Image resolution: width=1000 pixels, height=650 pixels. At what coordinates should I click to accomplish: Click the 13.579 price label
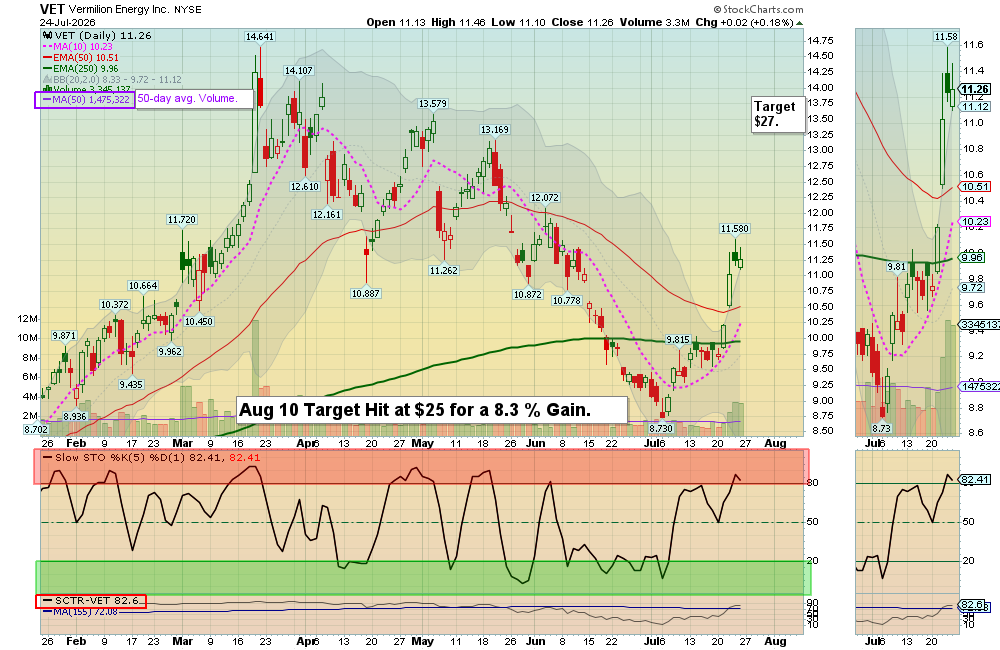pos(432,103)
